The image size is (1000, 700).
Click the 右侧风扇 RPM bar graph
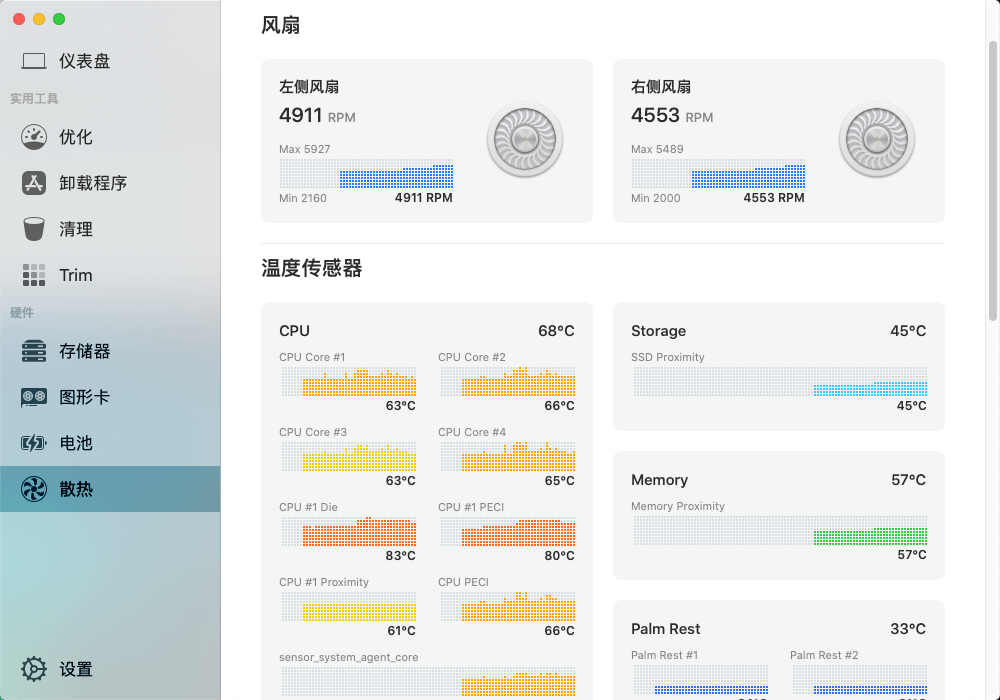click(x=718, y=174)
